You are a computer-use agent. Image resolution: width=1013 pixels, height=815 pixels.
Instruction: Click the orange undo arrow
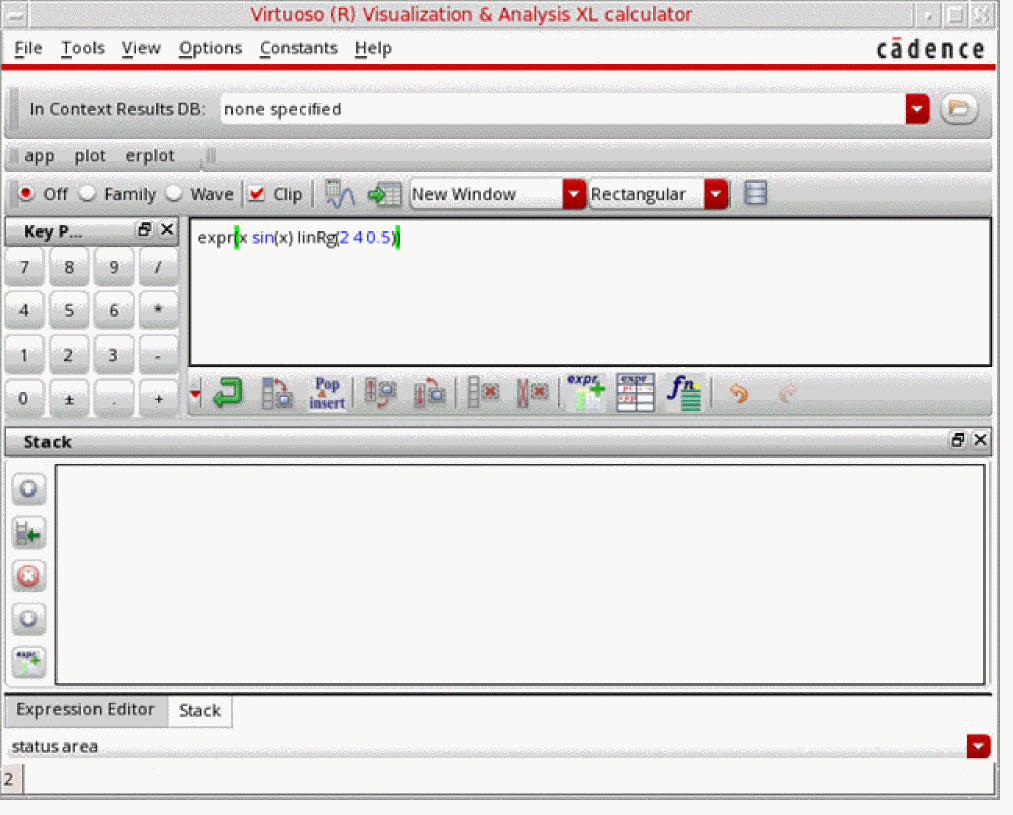[x=738, y=393]
